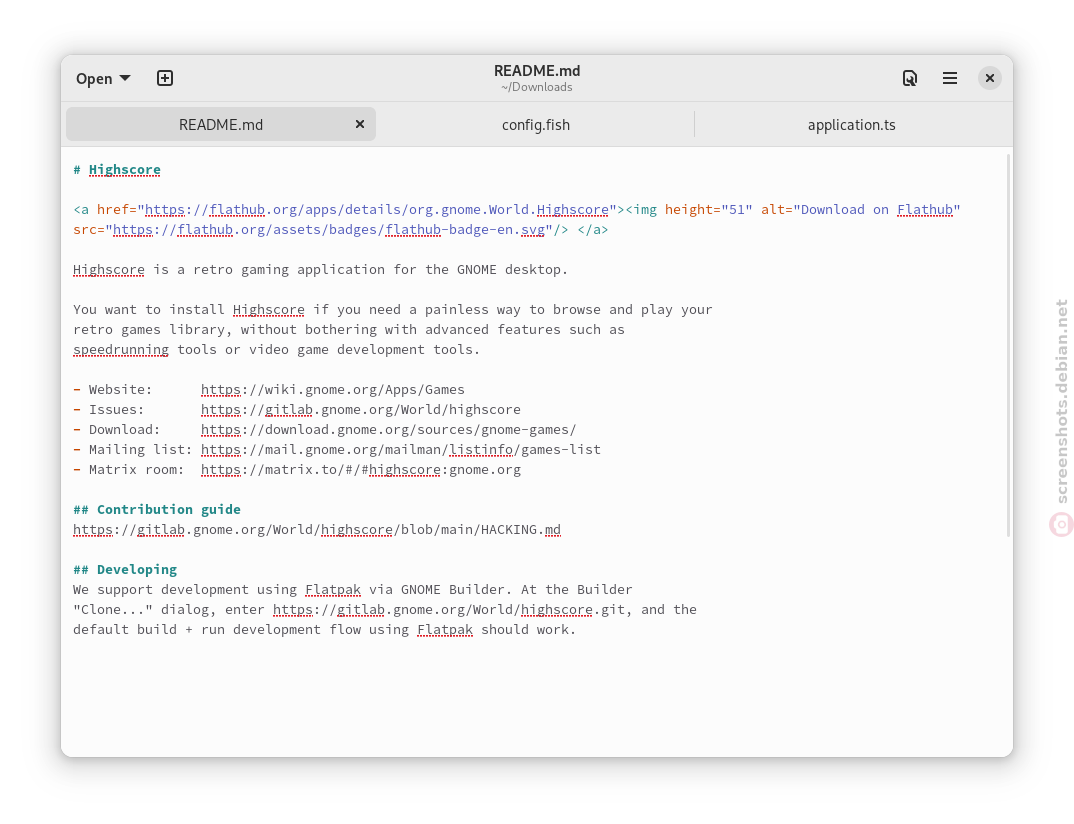Click the Mailing list games-list URL

(401, 449)
